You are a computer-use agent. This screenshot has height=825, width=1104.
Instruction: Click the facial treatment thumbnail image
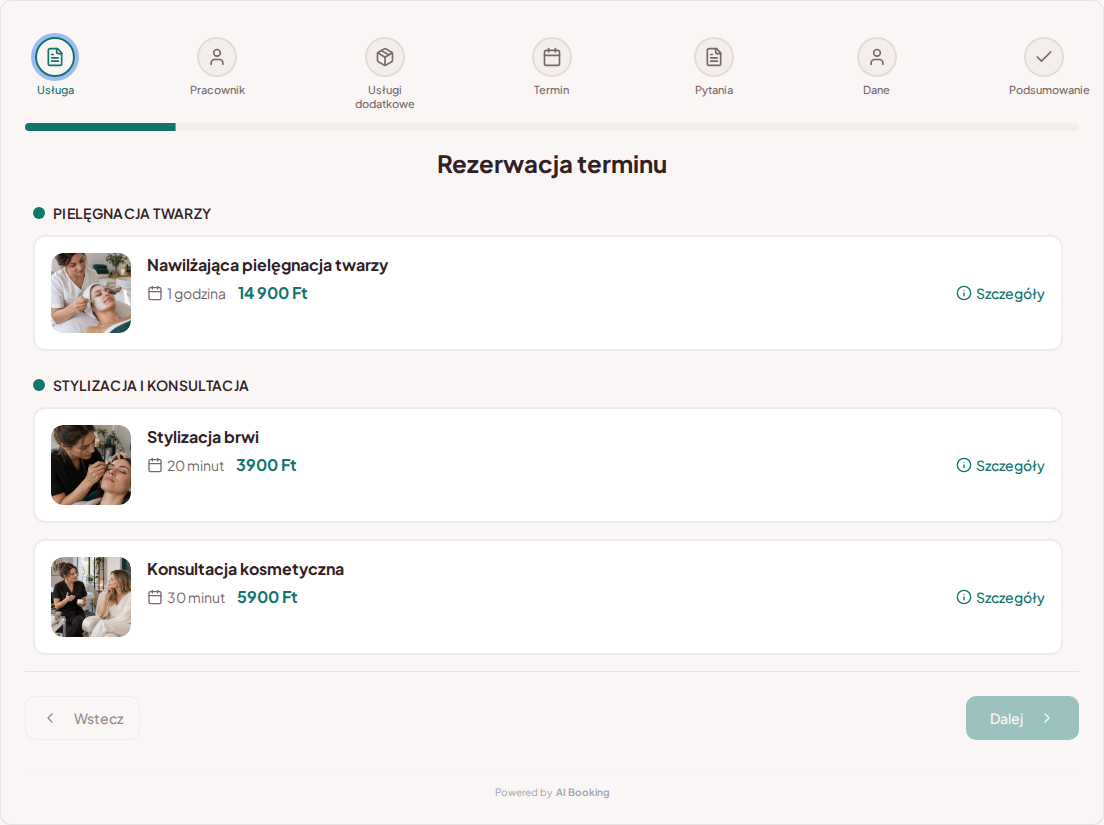pos(91,293)
